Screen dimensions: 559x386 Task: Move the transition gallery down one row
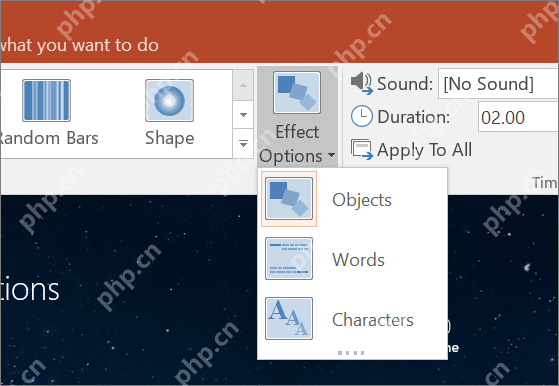click(x=243, y=115)
